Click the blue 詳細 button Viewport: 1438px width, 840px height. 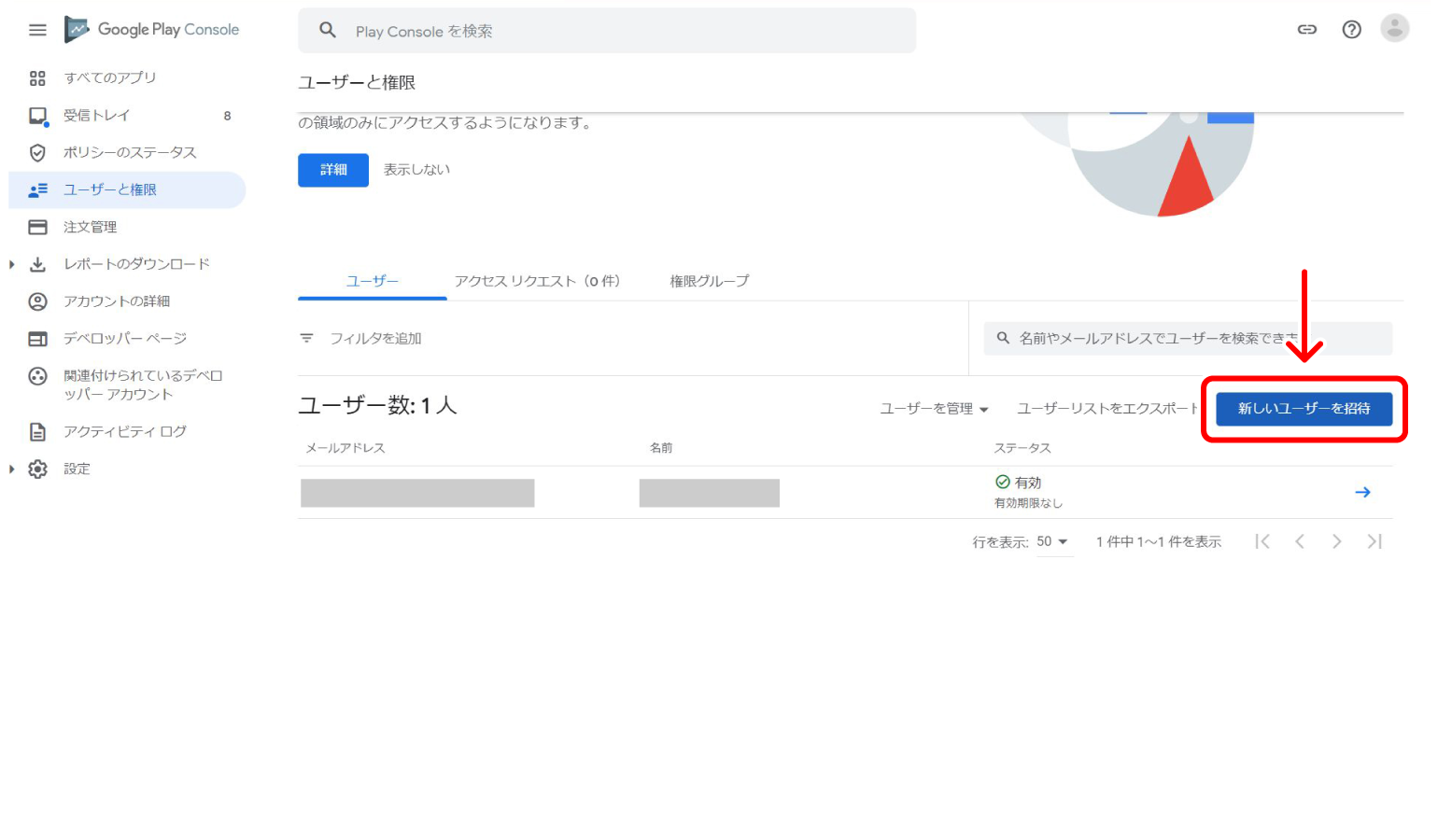[x=333, y=170]
